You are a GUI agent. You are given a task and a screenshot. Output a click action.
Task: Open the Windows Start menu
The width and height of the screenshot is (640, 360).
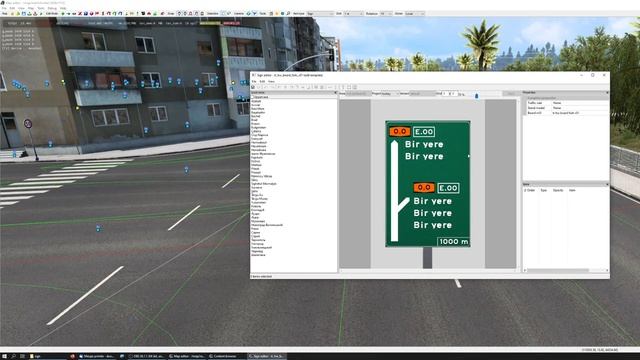point(4,356)
